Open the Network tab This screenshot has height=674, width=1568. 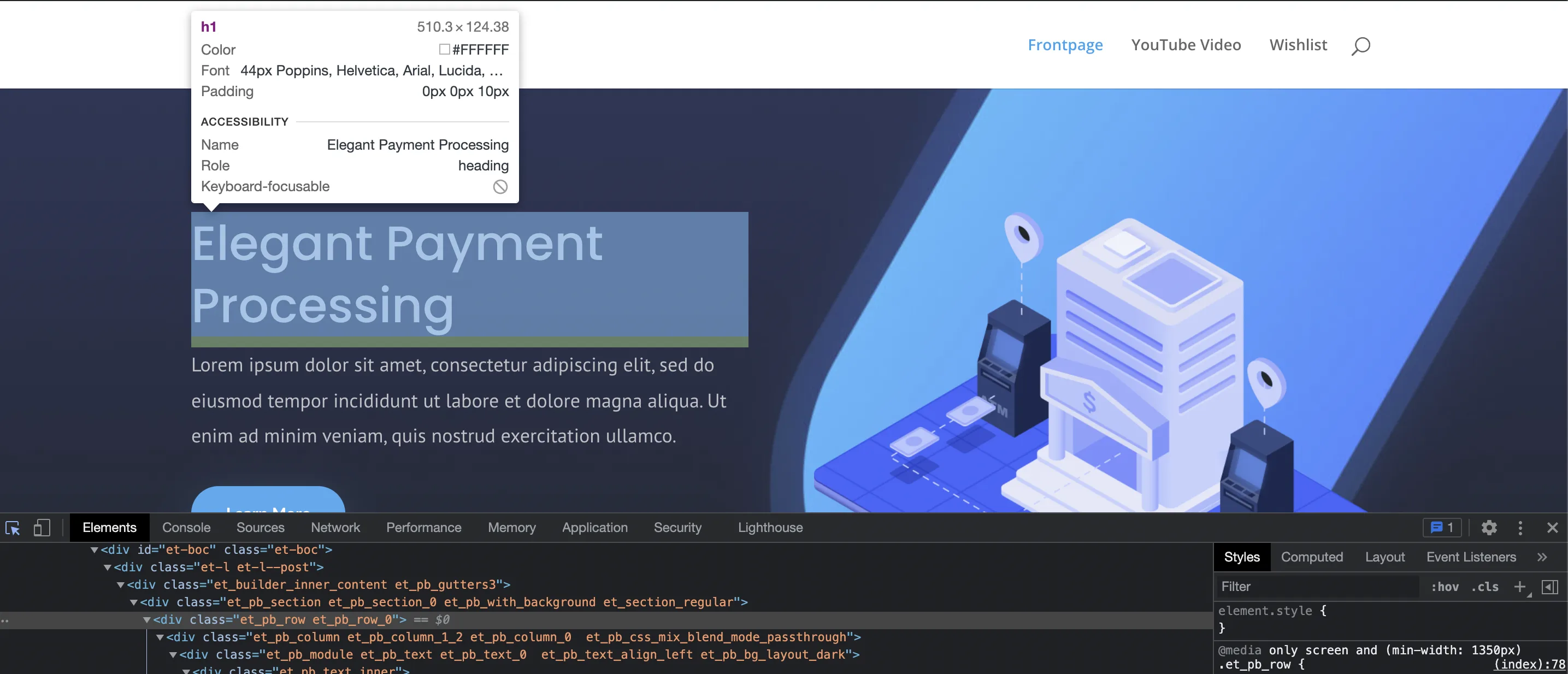[335, 528]
